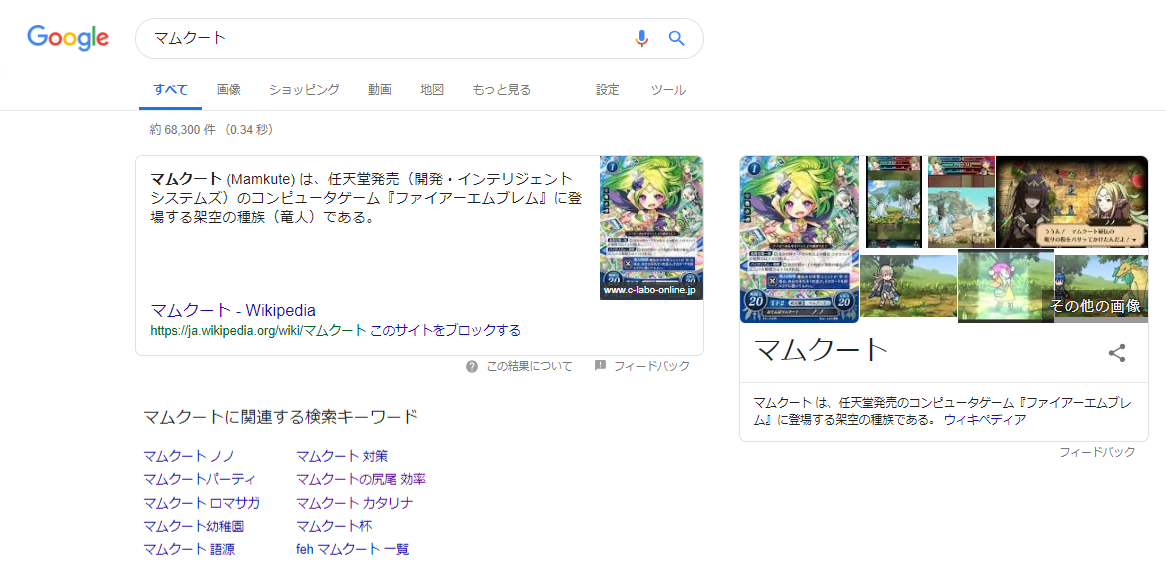The image size is (1166, 574).
Task: Open the large card image in knowledge panel
Action: click(799, 239)
